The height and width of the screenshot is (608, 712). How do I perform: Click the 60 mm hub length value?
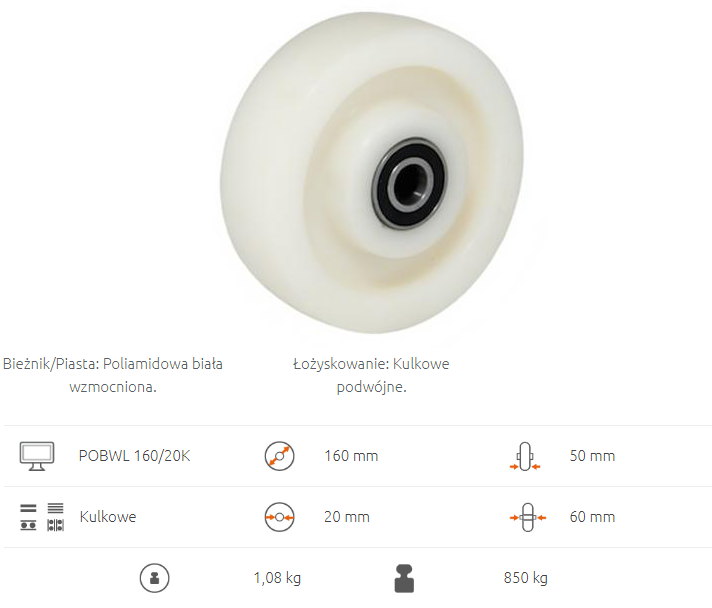(592, 517)
